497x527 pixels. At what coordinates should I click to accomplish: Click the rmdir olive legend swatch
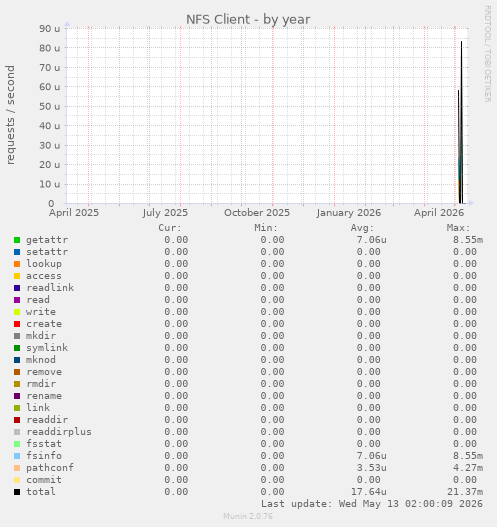[17, 384]
